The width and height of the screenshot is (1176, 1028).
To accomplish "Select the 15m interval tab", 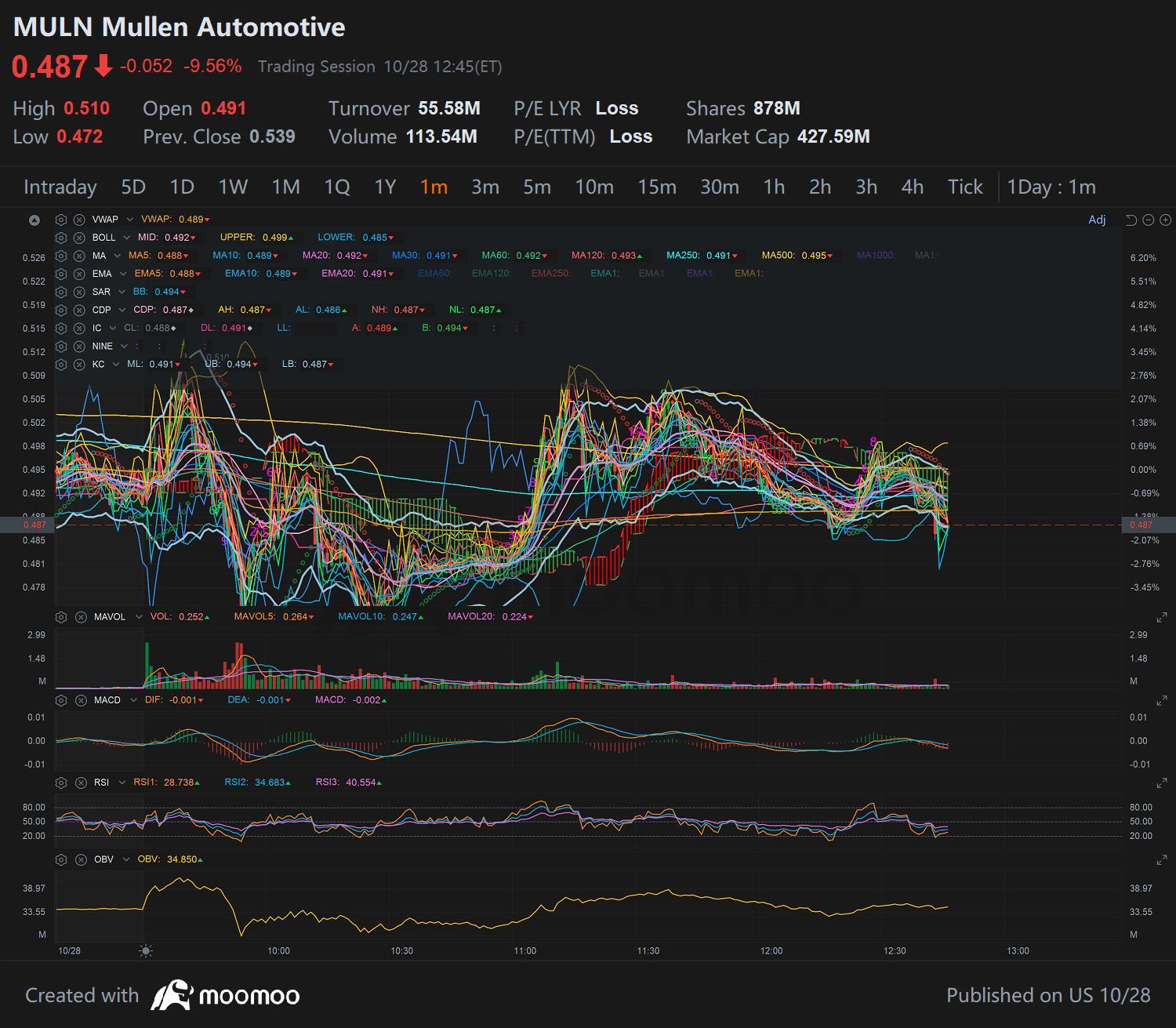I will click(657, 187).
